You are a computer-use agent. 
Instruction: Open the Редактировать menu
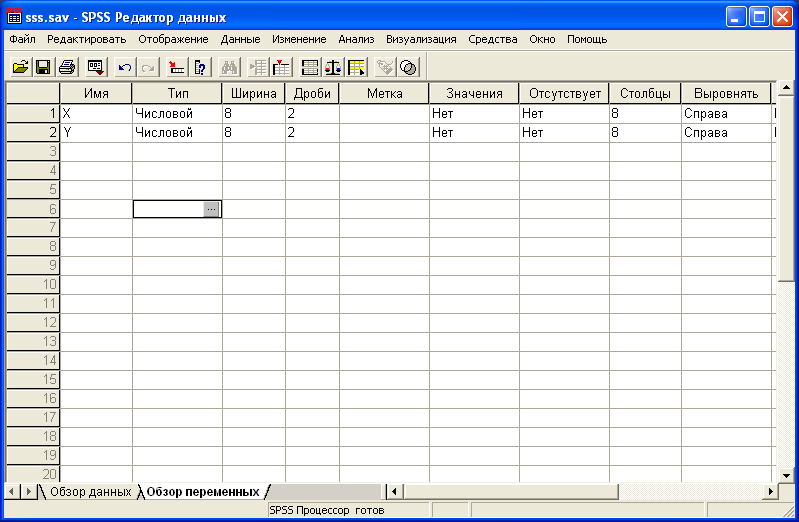[x=87, y=39]
